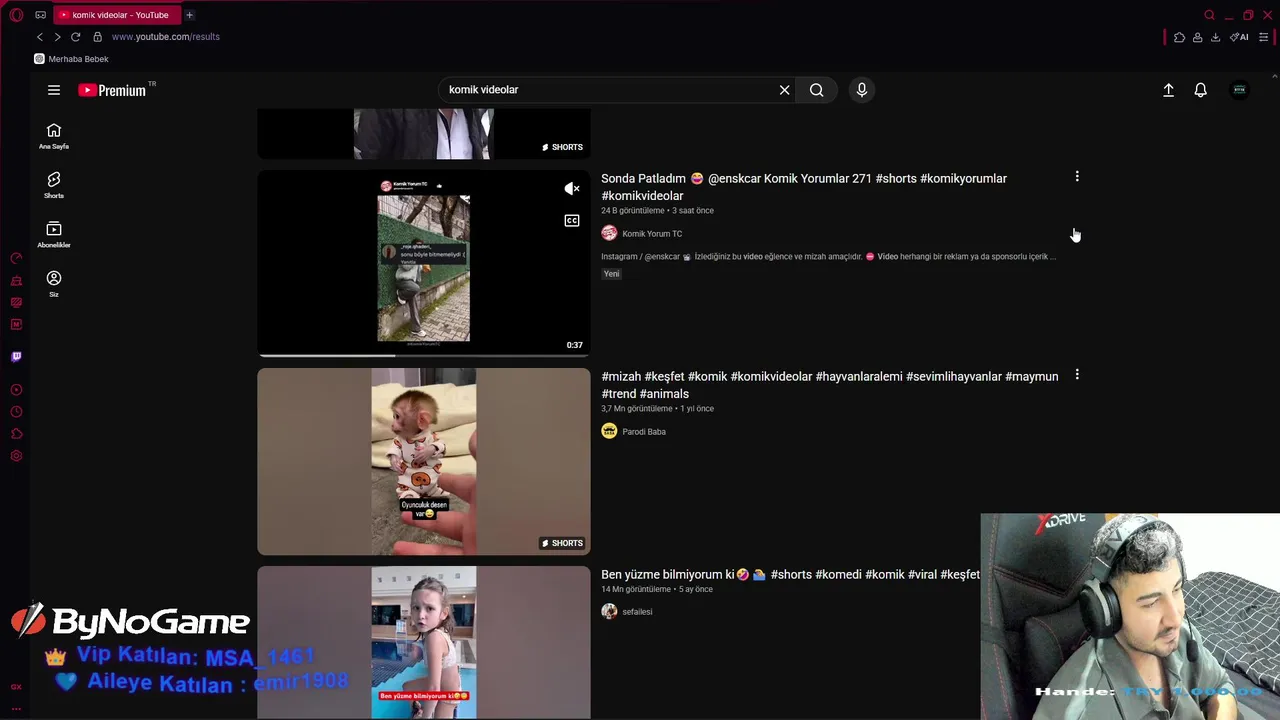1280x720 pixels.
Task: View site security lock information
Action: tap(97, 37)
